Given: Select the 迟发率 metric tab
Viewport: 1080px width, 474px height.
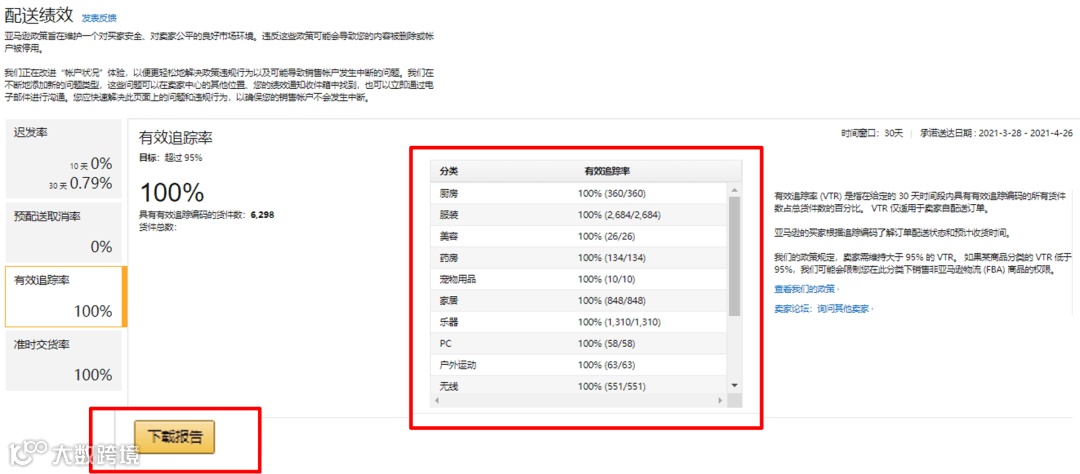Looking at the screenshot, I should pyautogui.click(x=63, y=158).
